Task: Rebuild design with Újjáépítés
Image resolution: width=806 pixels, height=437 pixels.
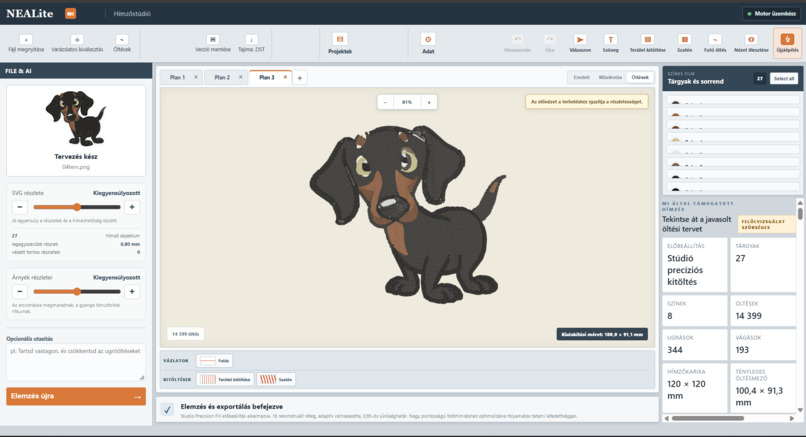Action: click(787, 43)
